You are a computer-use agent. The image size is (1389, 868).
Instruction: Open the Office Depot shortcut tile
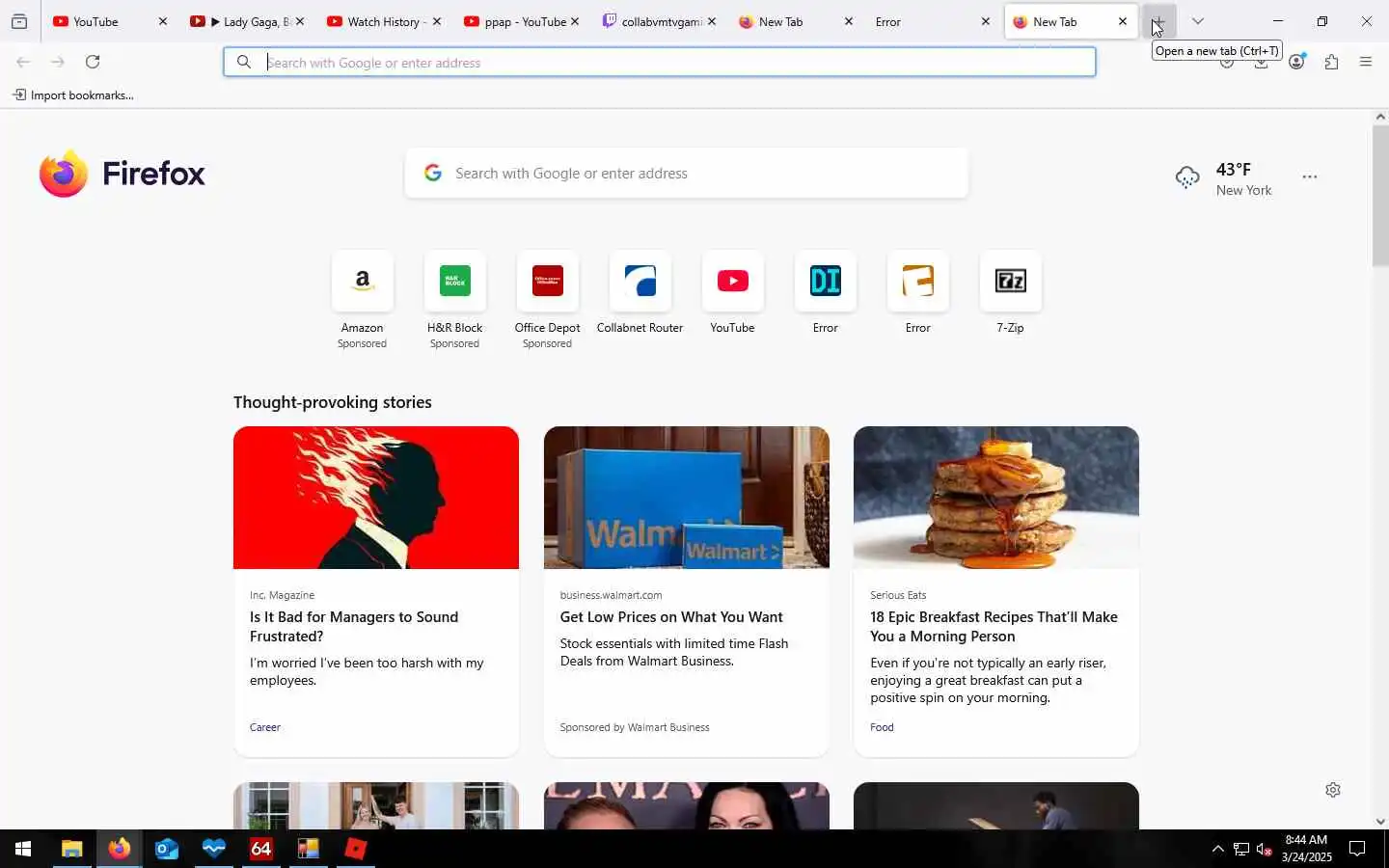point(547,299)
